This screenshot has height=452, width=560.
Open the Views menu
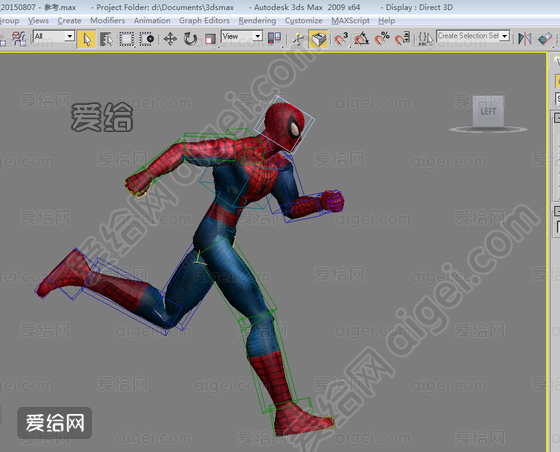38,21
